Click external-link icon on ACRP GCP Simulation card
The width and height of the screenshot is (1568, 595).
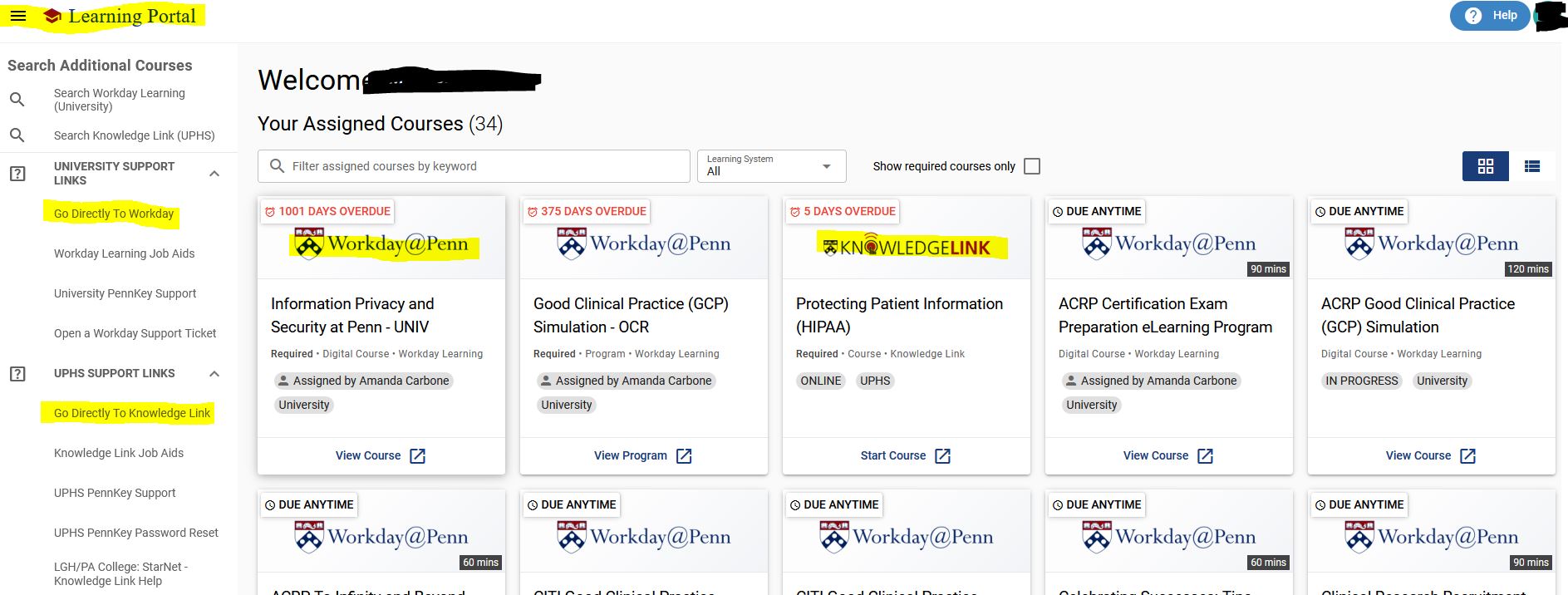pos(1468,456)
